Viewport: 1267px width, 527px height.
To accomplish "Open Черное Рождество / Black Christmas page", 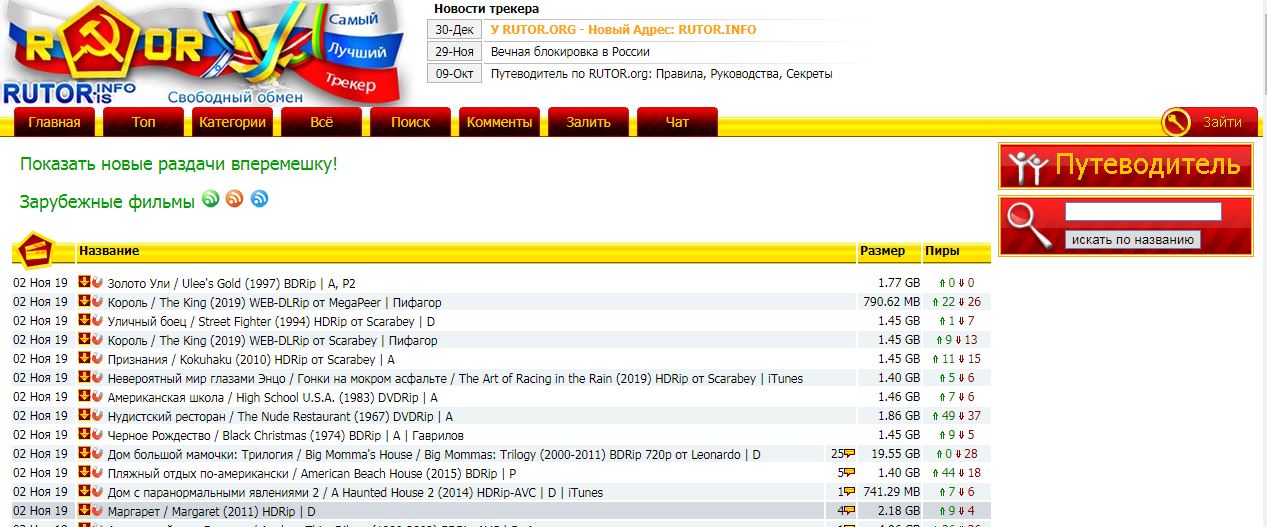I will (271, 435).
